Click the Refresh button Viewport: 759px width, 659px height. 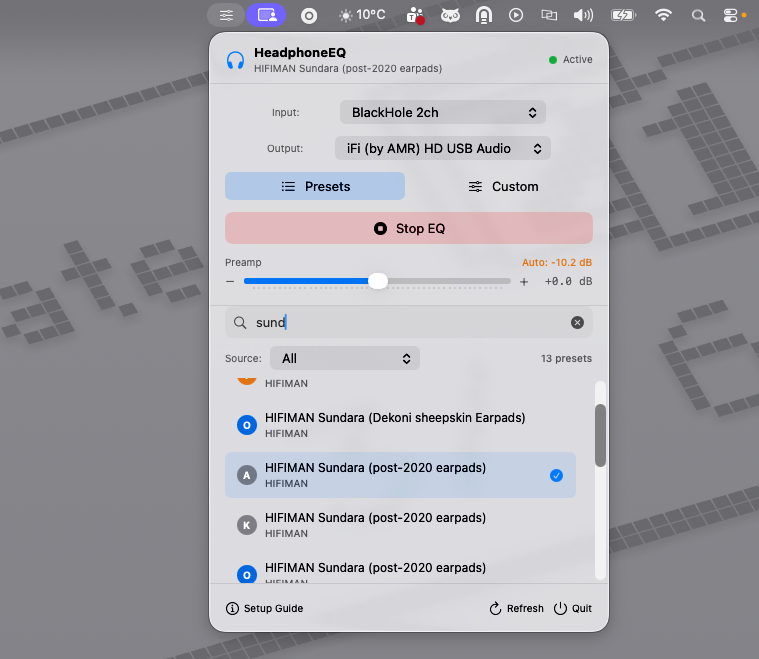[516, 608]
